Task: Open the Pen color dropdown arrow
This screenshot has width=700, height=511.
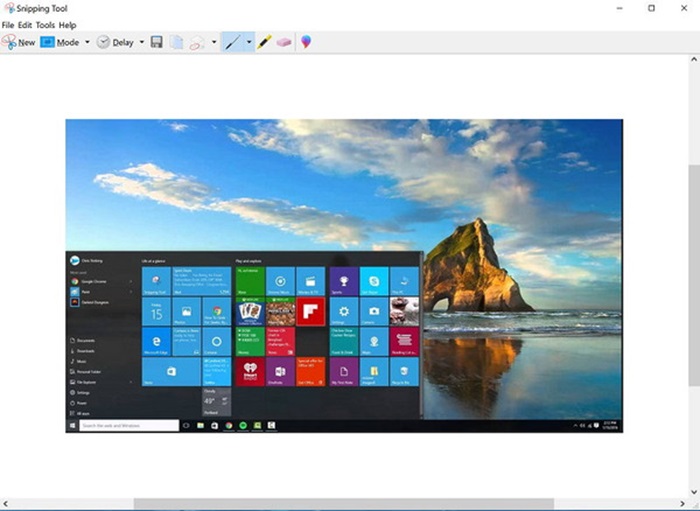Action: pyautogui.click(x=248, y=42)
